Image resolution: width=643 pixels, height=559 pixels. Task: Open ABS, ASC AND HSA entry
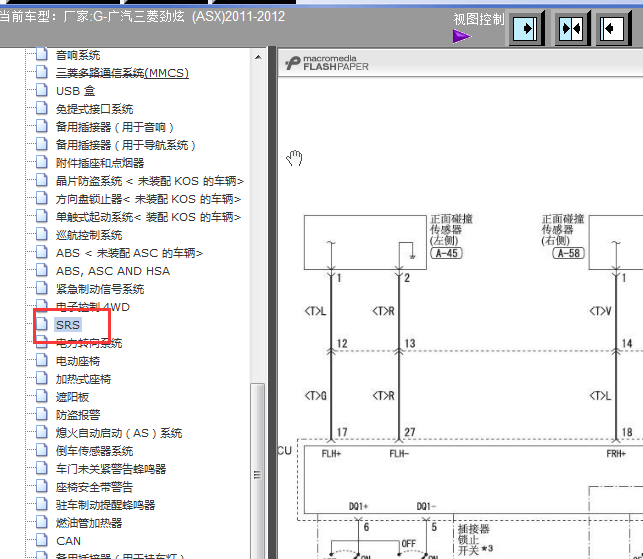click(113, 271)
